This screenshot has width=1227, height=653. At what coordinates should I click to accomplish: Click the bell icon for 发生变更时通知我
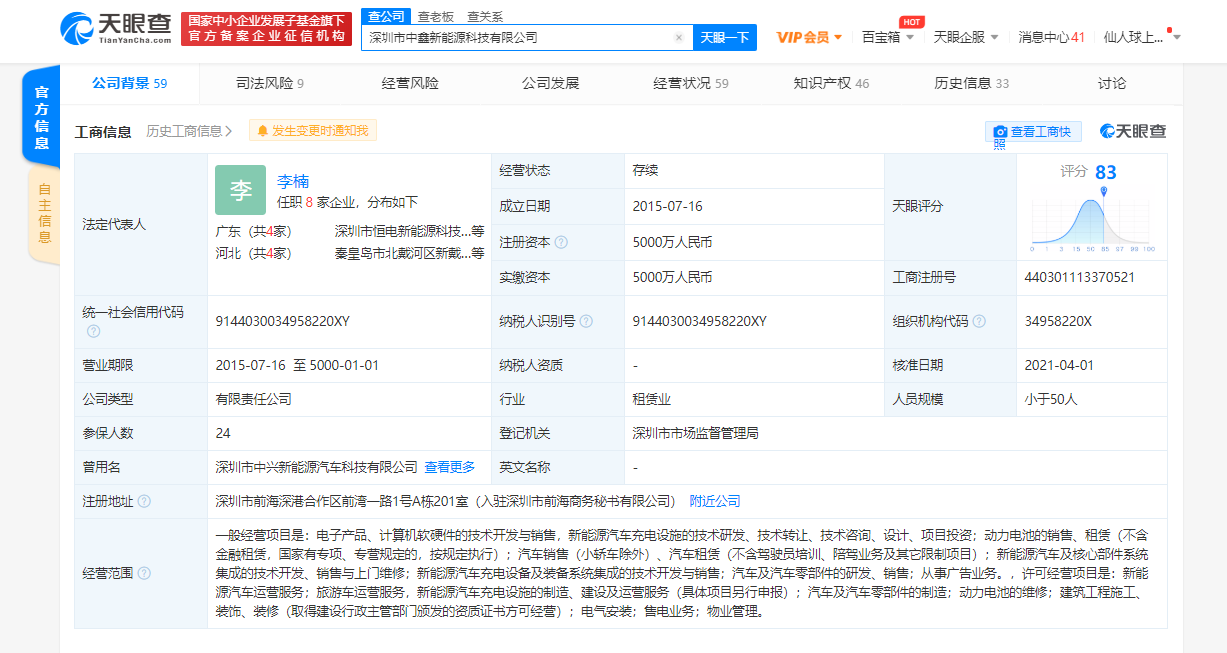(262, 130)
